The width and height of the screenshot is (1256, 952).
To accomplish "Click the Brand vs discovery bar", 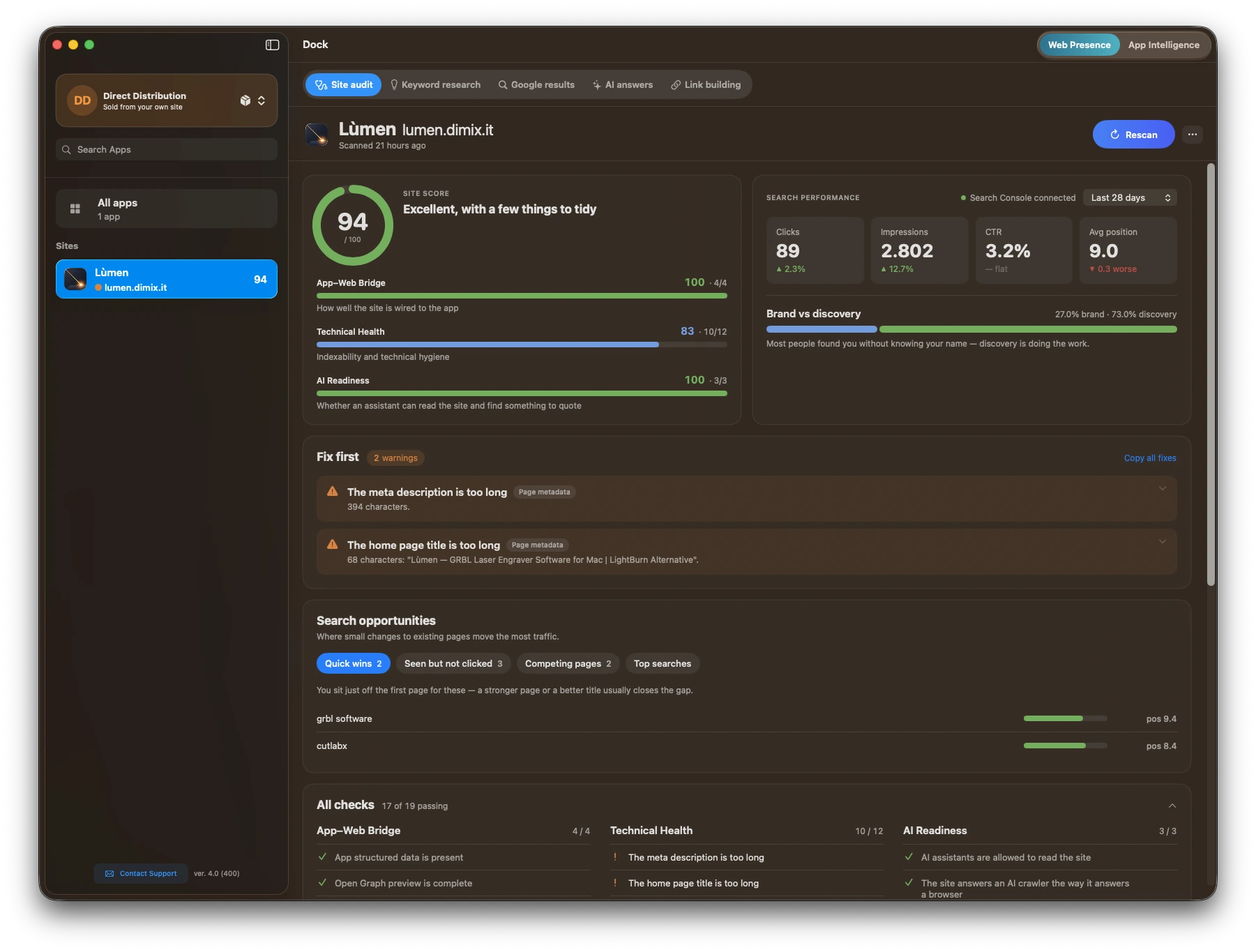I will click(x=971, y=329).
